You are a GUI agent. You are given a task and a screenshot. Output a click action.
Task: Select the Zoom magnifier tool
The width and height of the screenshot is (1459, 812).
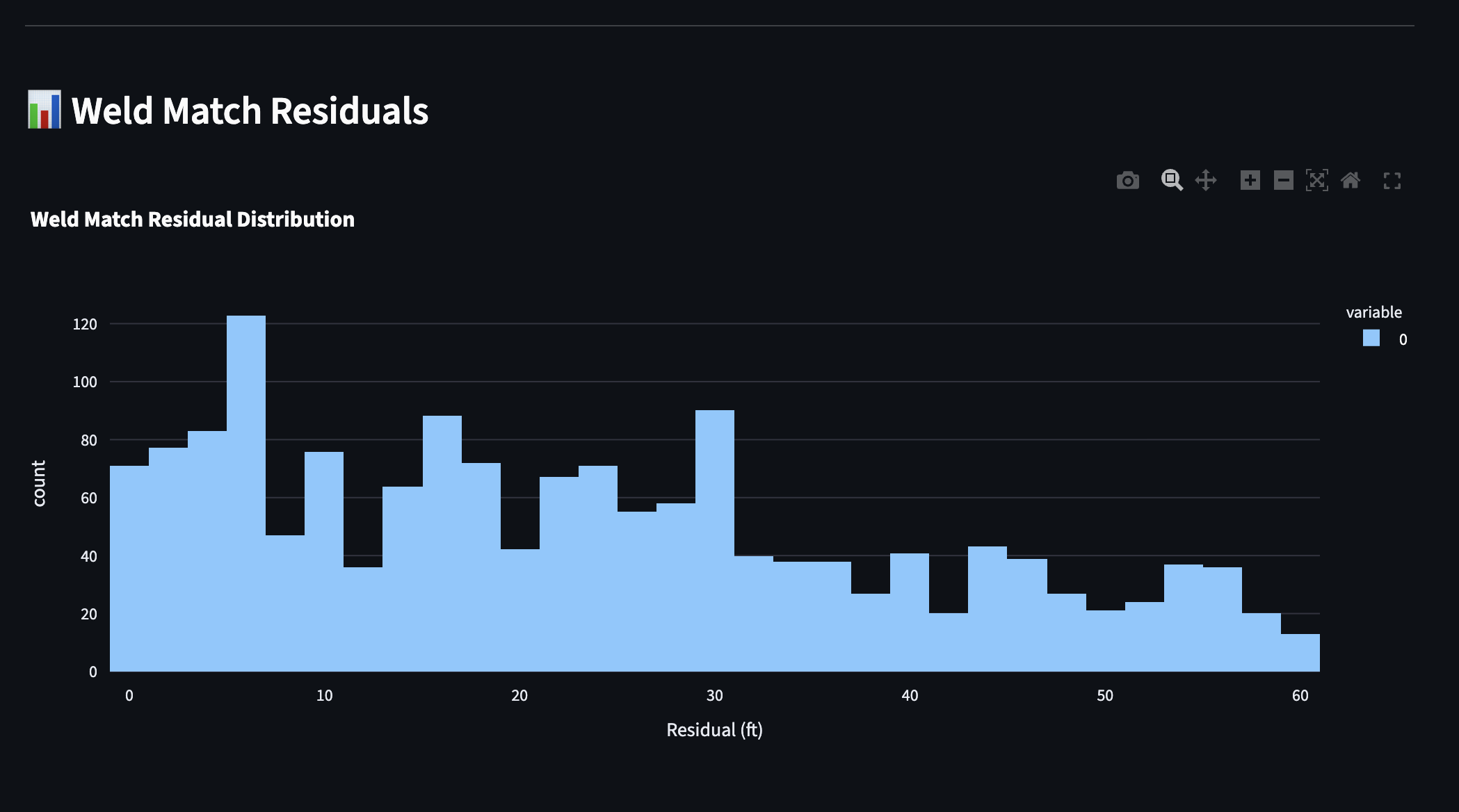tap(1172, 181)
